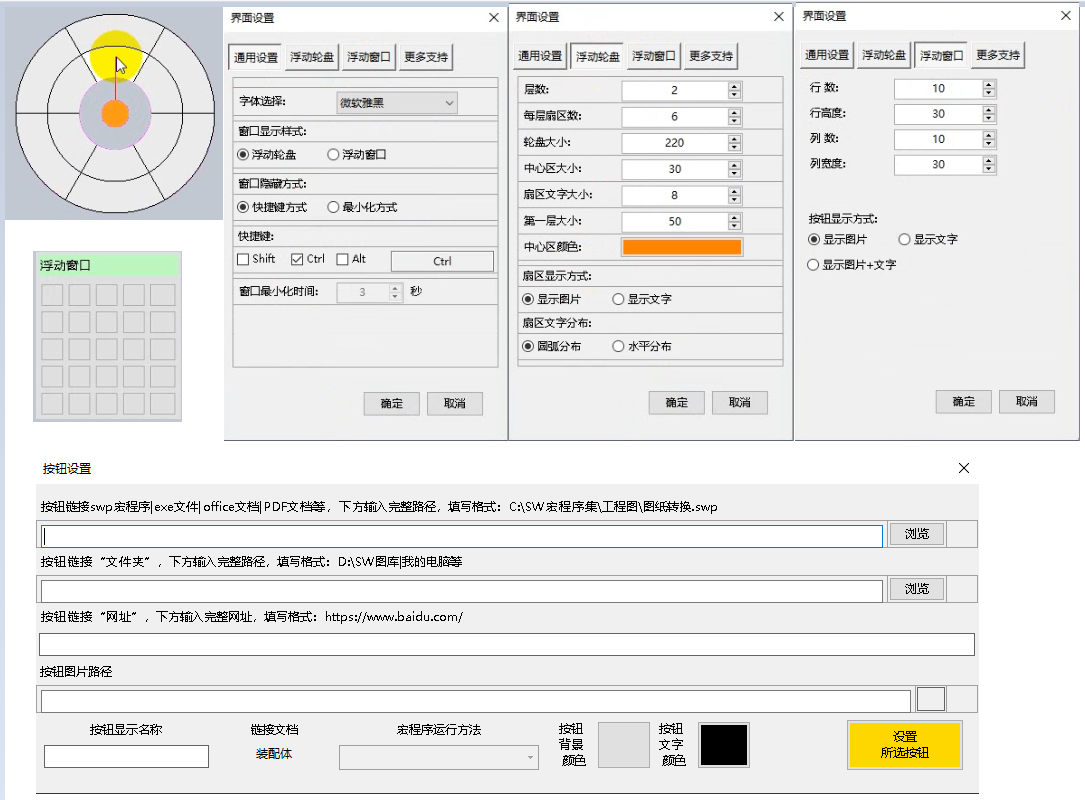
Task: Click 取消 in the general settings dialog
Action: (x=455, y=403)
